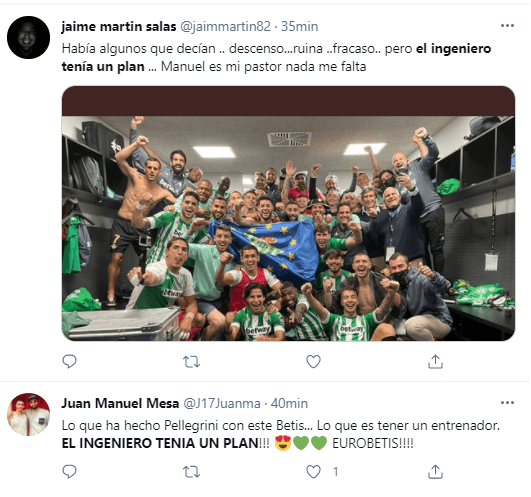
Task: Reply to Juan Manuel Mesa's tweet
Action: [69, 471]
